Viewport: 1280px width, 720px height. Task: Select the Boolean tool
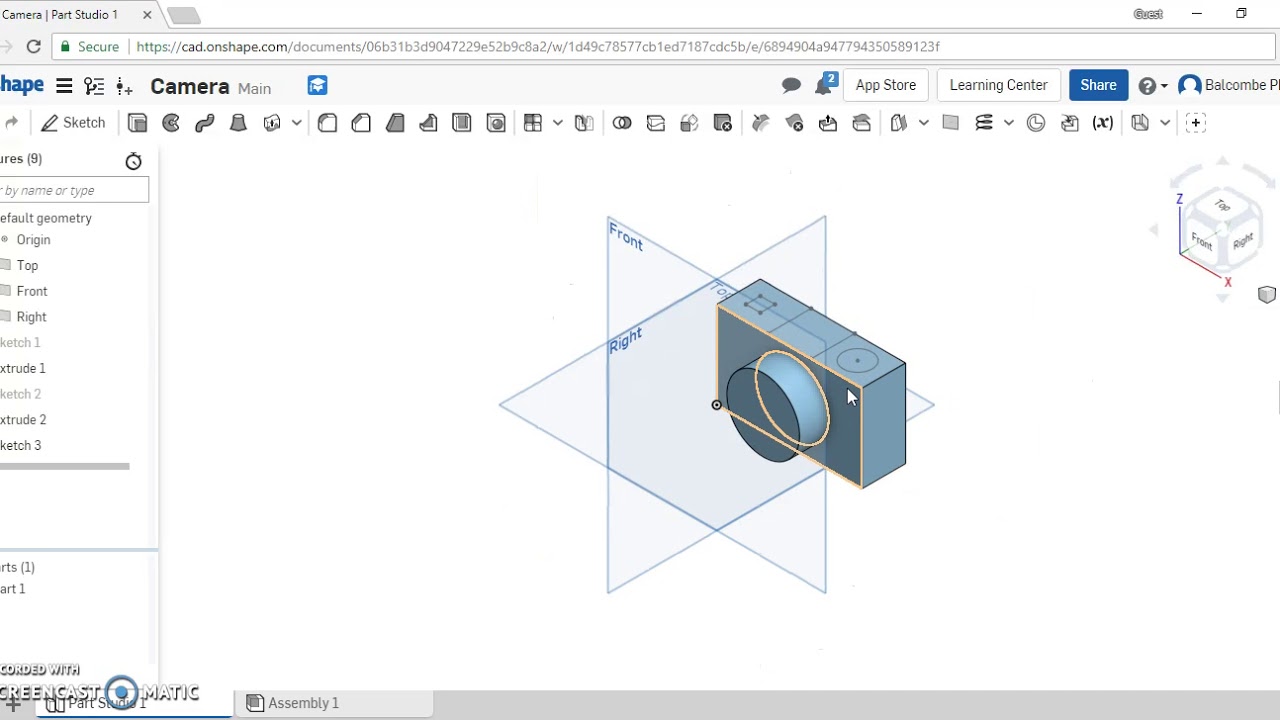tap(622, 123)
